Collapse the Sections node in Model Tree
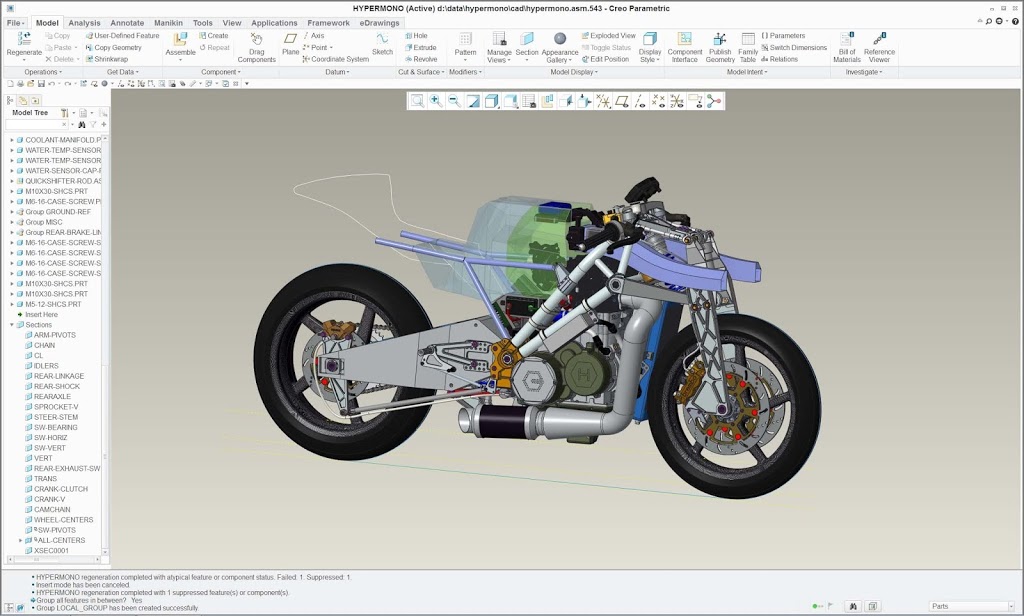 pyautogui.click(x=12, y=325)
